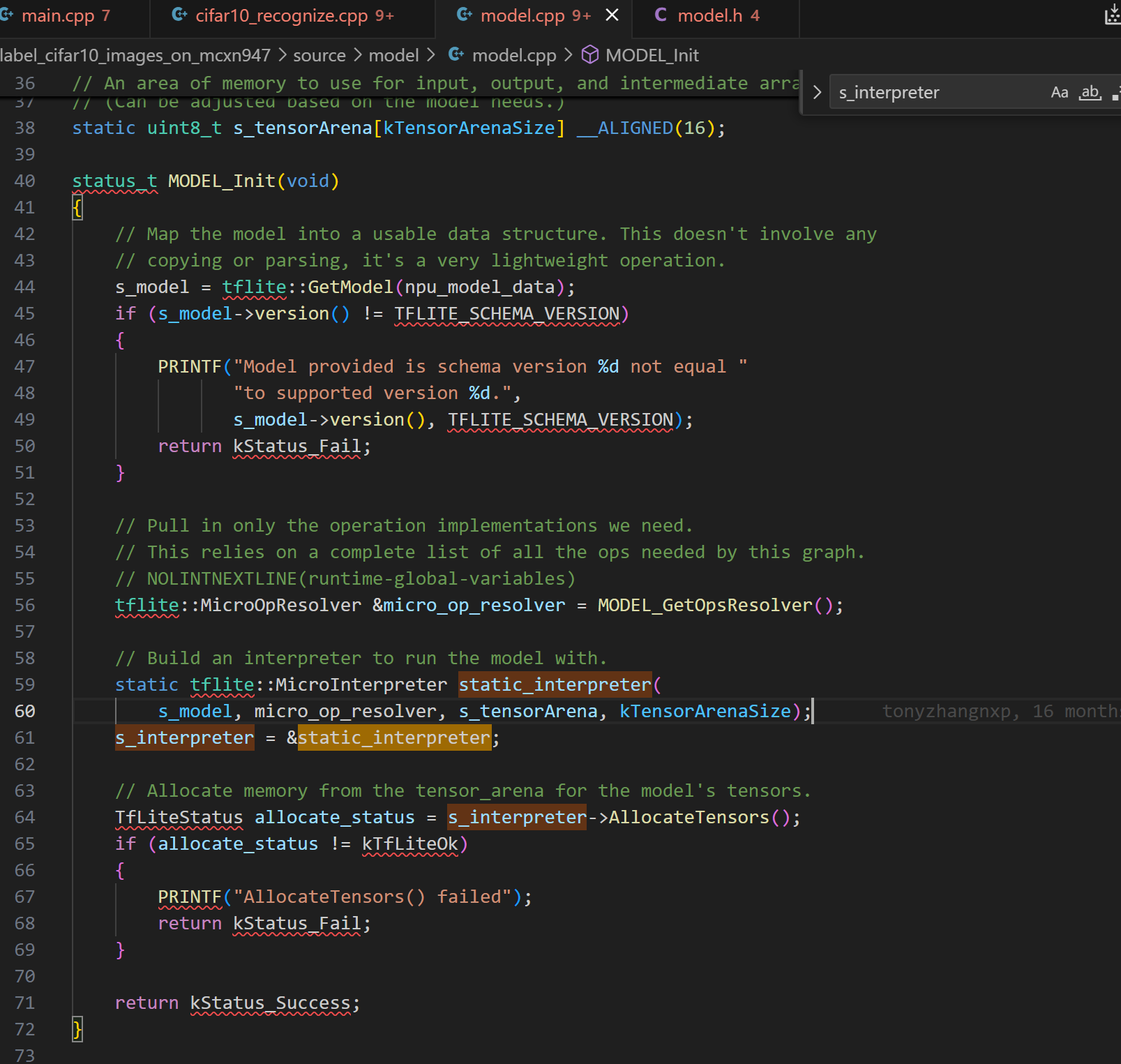Open the source folder breadcrumb

click(x=319, y=55)
